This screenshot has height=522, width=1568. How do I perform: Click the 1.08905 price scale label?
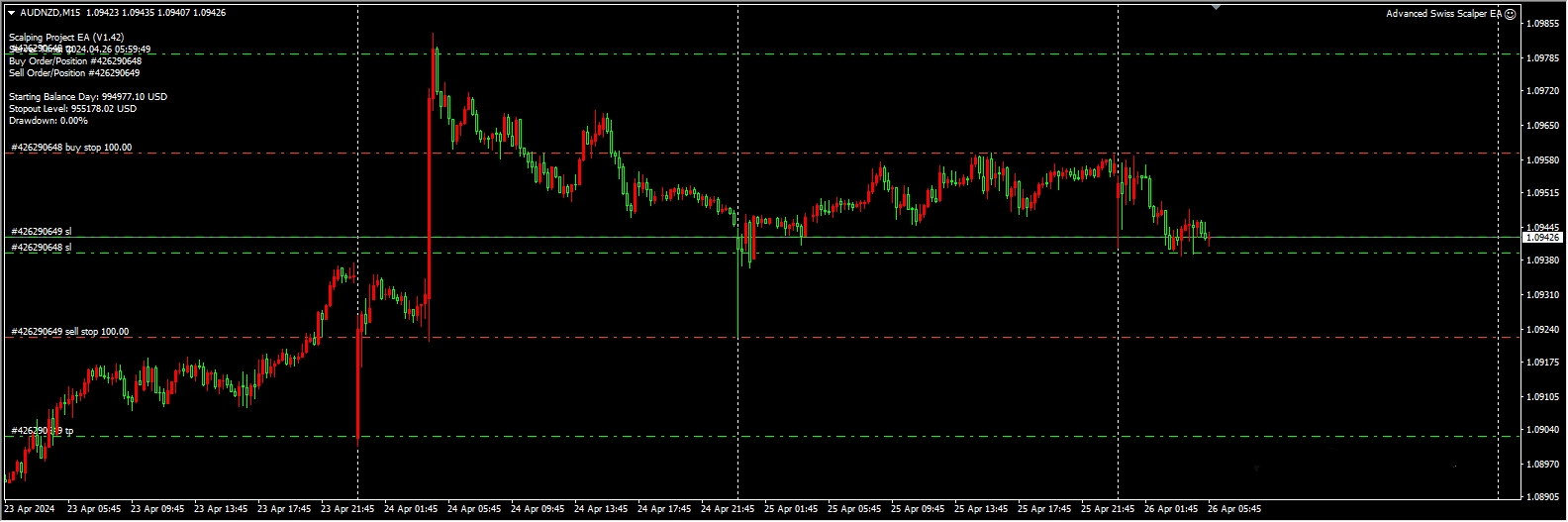[x=1543, y=497]
